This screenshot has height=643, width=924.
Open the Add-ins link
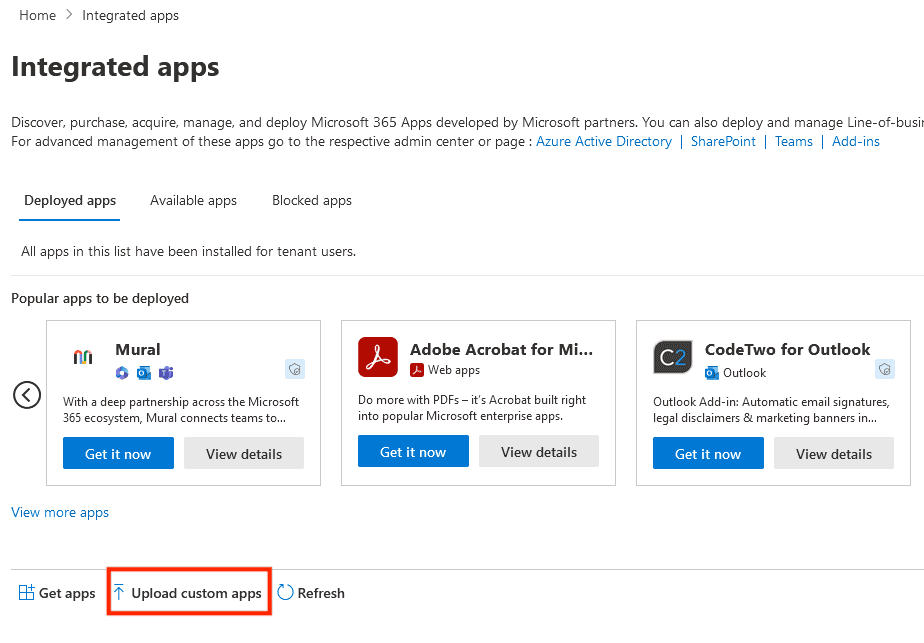click(856, 141)
